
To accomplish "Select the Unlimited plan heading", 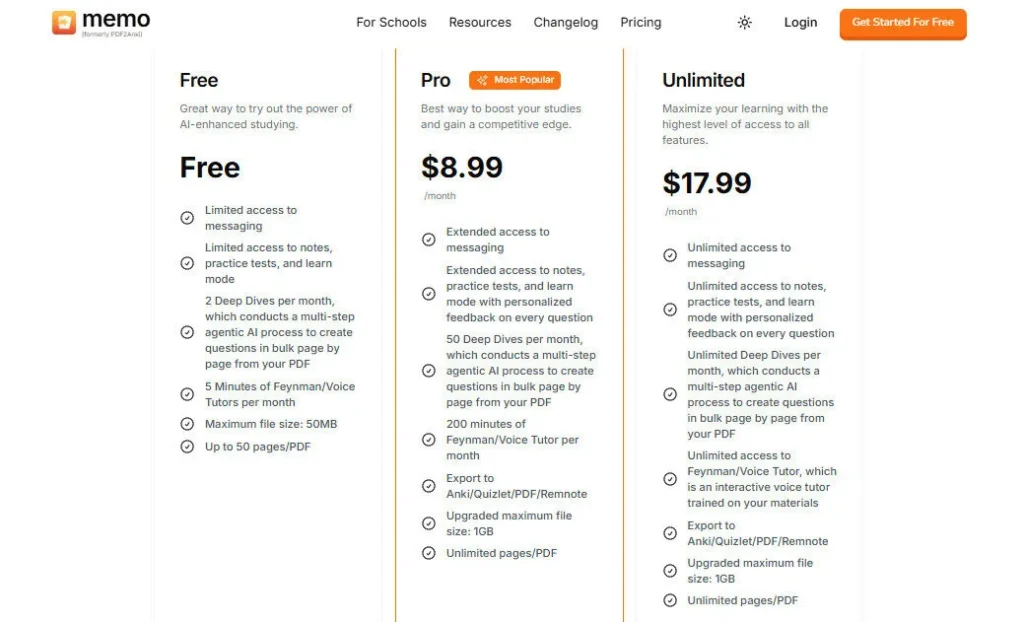I will point(703,80).
